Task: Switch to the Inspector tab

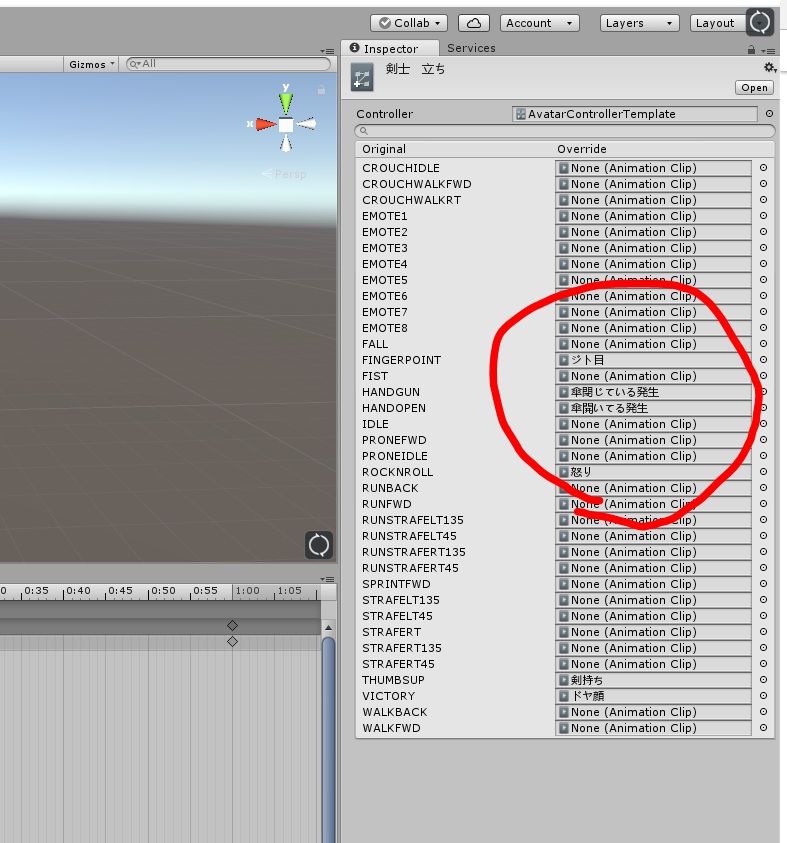Action: 390,48
